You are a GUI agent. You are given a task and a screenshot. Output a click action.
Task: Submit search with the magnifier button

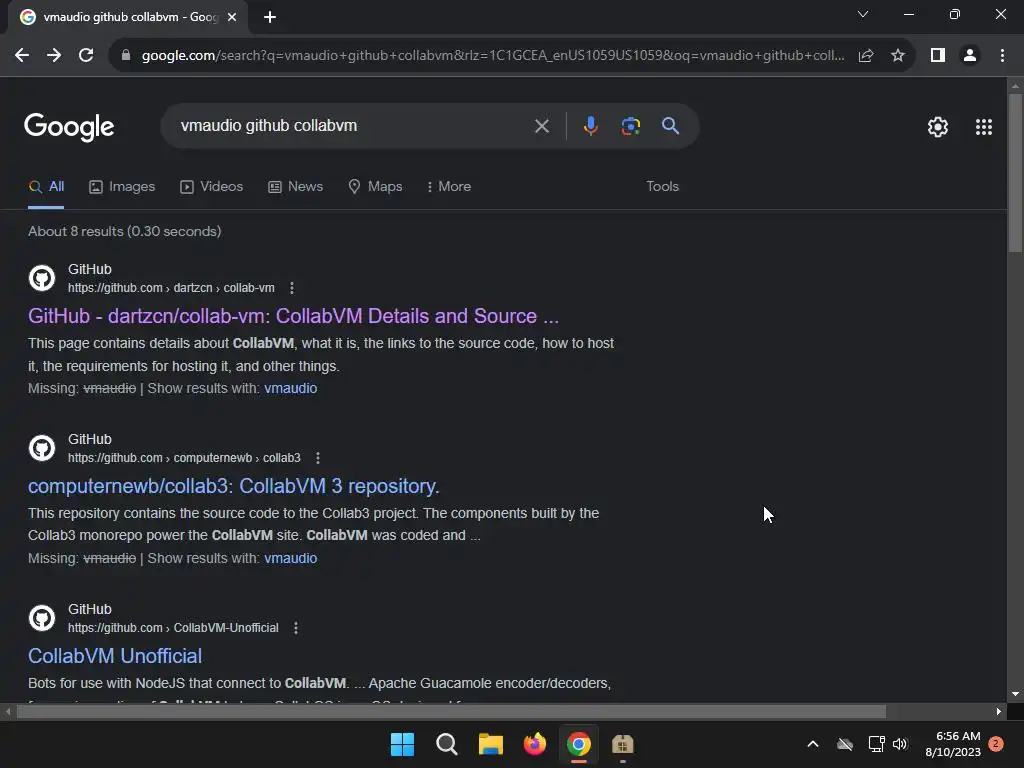(670, 126)
